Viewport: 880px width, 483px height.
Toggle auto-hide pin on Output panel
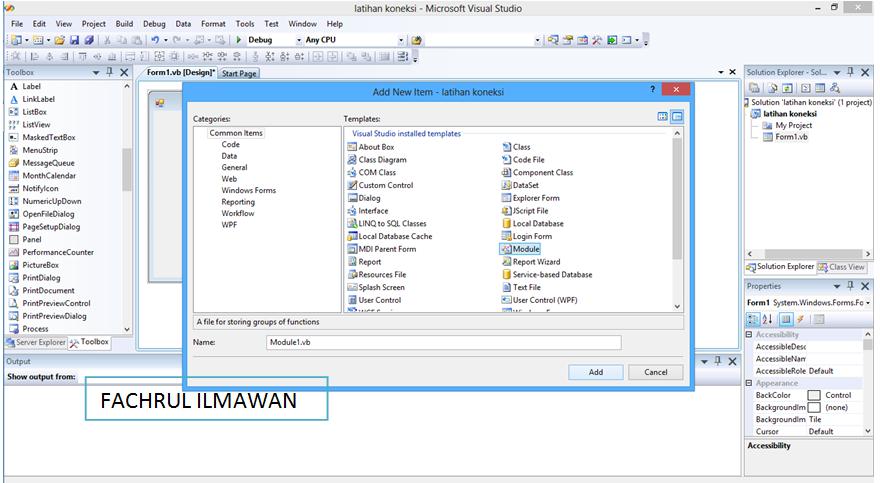click(x=718, y=361)
